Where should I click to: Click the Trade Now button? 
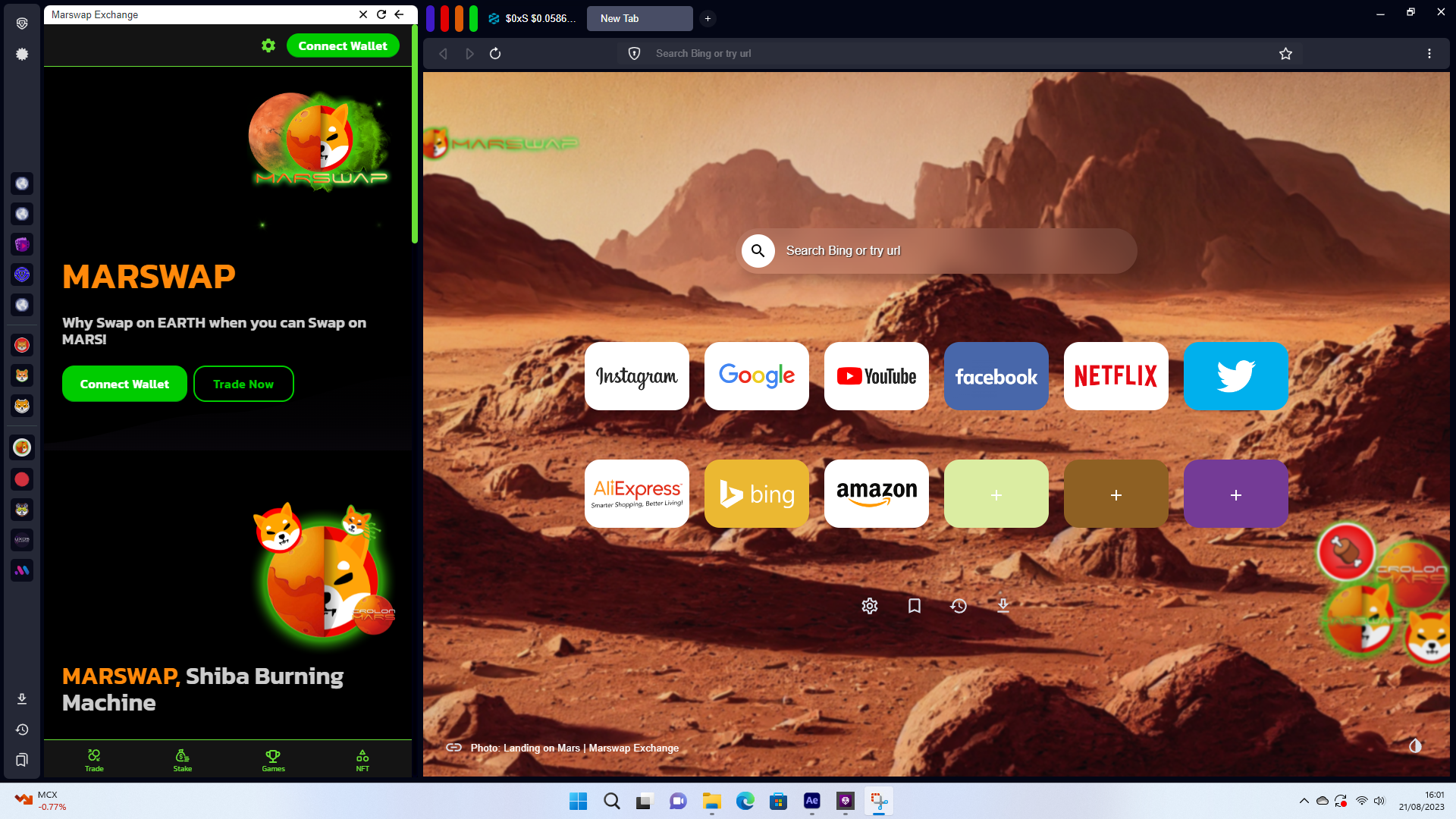[243, 384]
